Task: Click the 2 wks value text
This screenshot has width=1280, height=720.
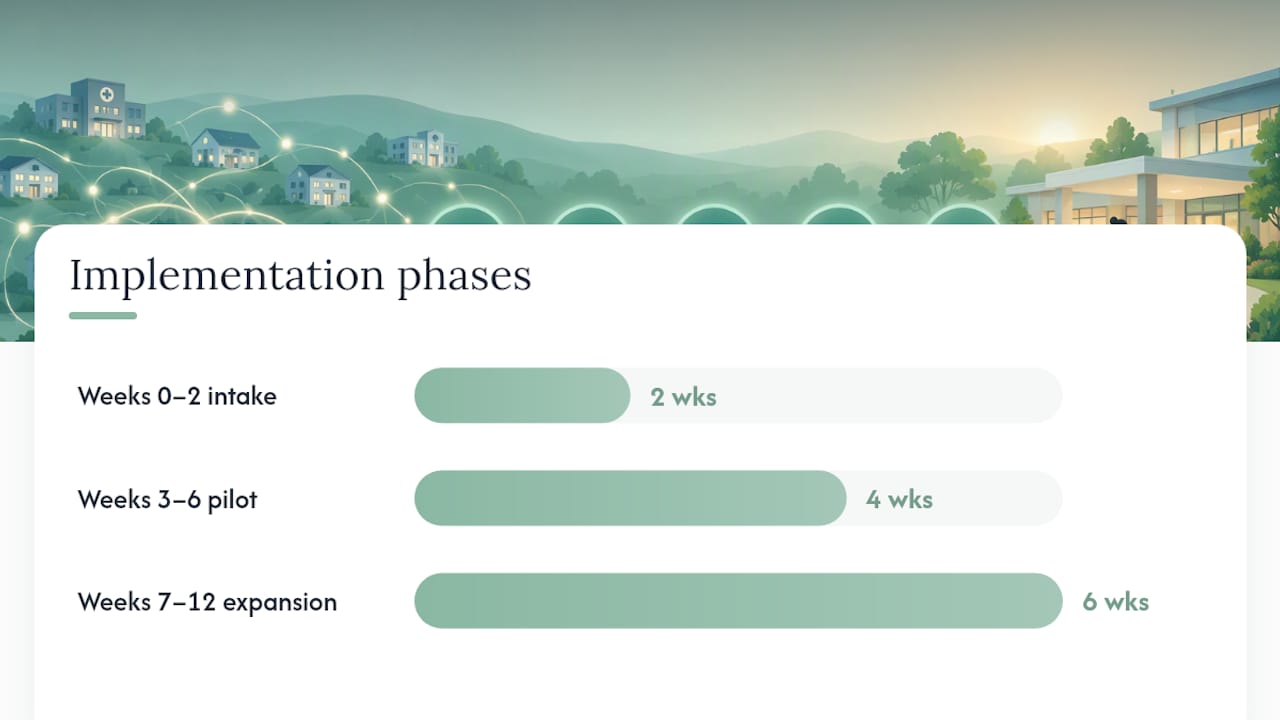Action: pos(684,397)
